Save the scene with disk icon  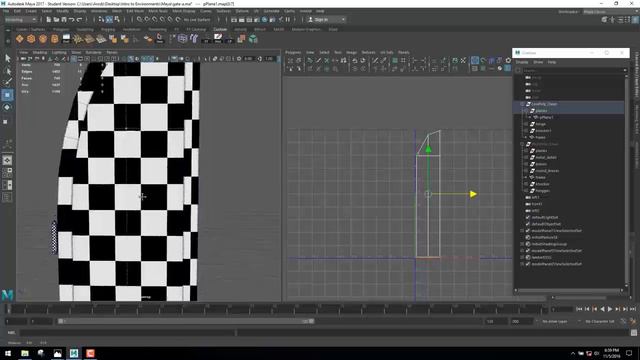(x=64, y=19)
